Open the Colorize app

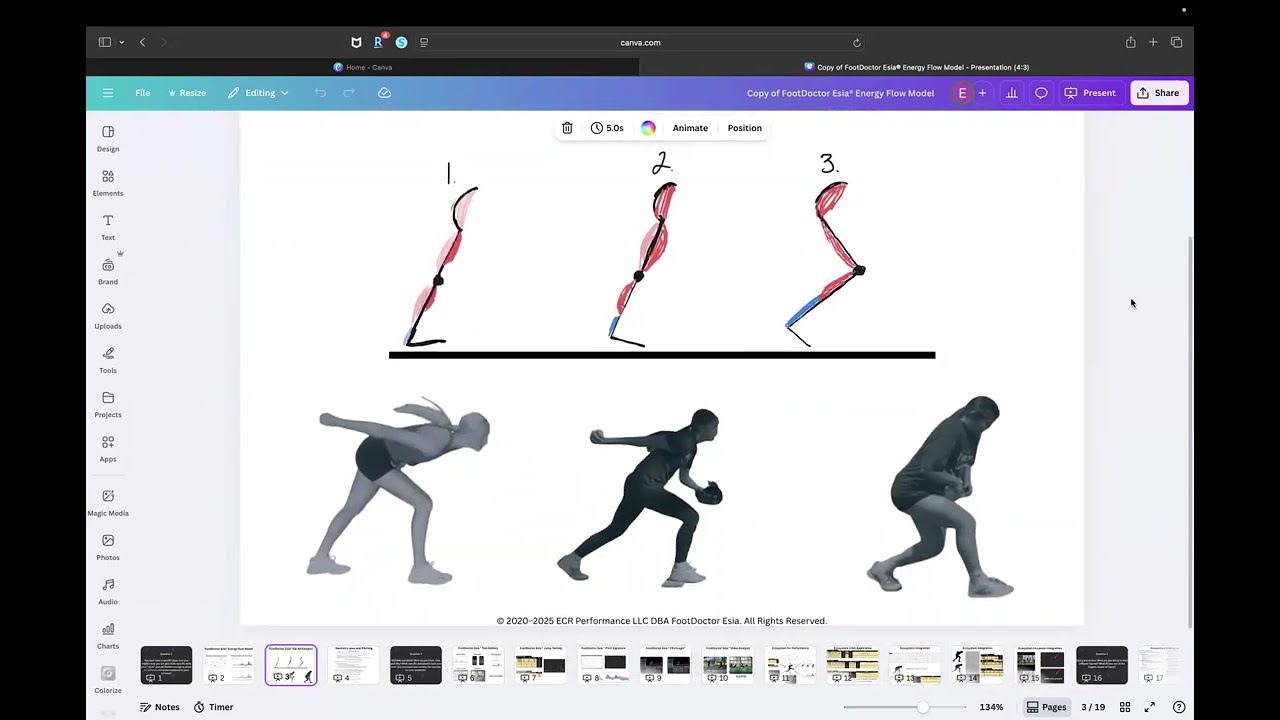click(108, 679)
